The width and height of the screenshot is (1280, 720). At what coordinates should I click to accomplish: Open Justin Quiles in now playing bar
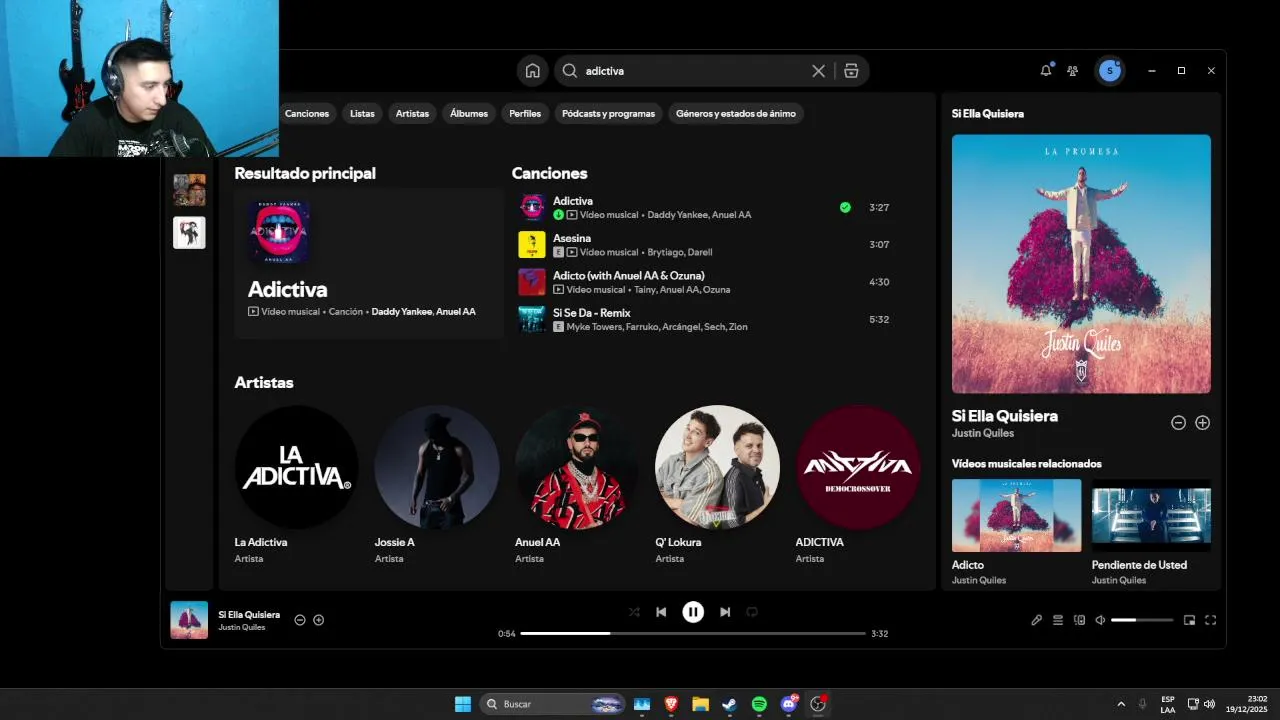pyautogui.click(x=242, y=628)
